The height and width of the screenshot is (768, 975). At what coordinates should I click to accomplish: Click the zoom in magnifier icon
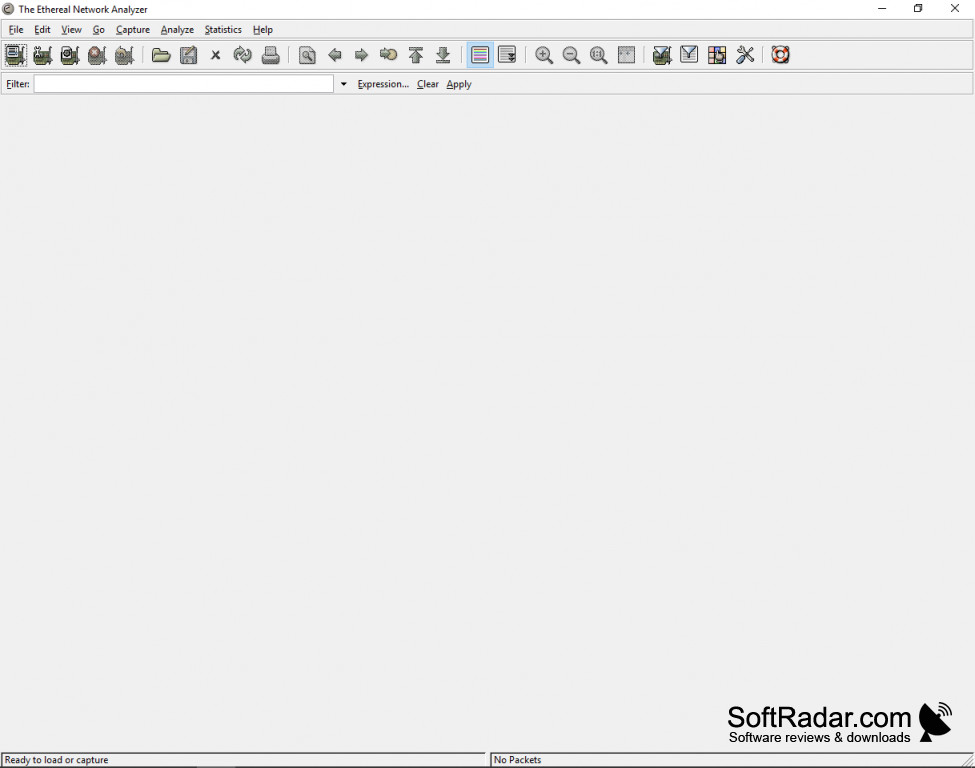tap(544, 55)
